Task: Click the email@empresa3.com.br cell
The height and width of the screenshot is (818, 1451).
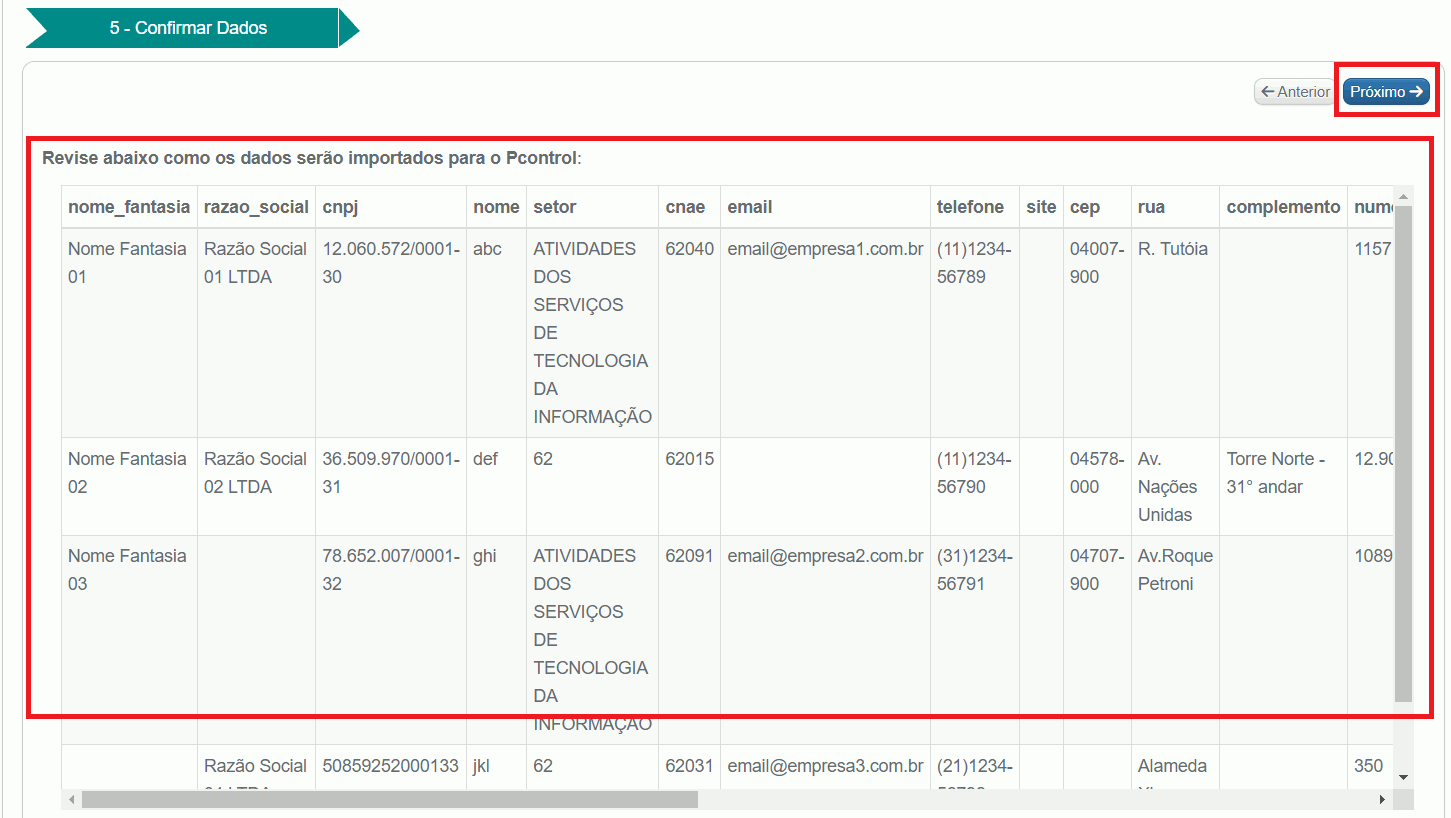Action: 825,766
